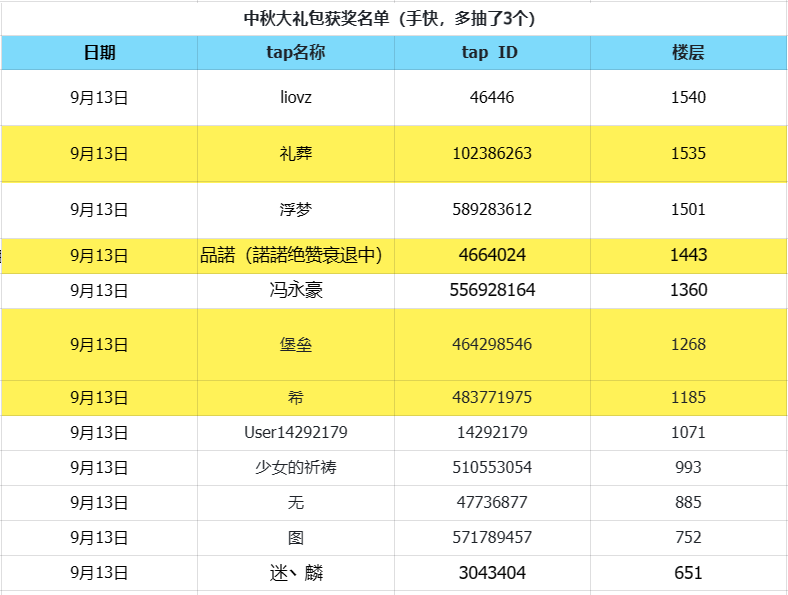Screen dimensions: 788x595
Task: Click the name cell User14292179
Action: click(295, 433)
